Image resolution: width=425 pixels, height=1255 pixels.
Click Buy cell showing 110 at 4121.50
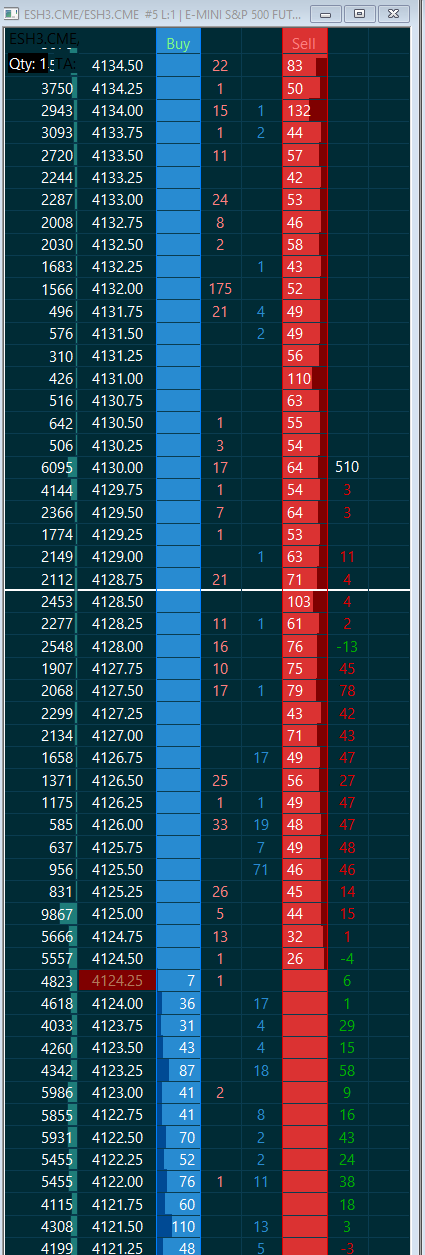click(x=179, y=1226)
